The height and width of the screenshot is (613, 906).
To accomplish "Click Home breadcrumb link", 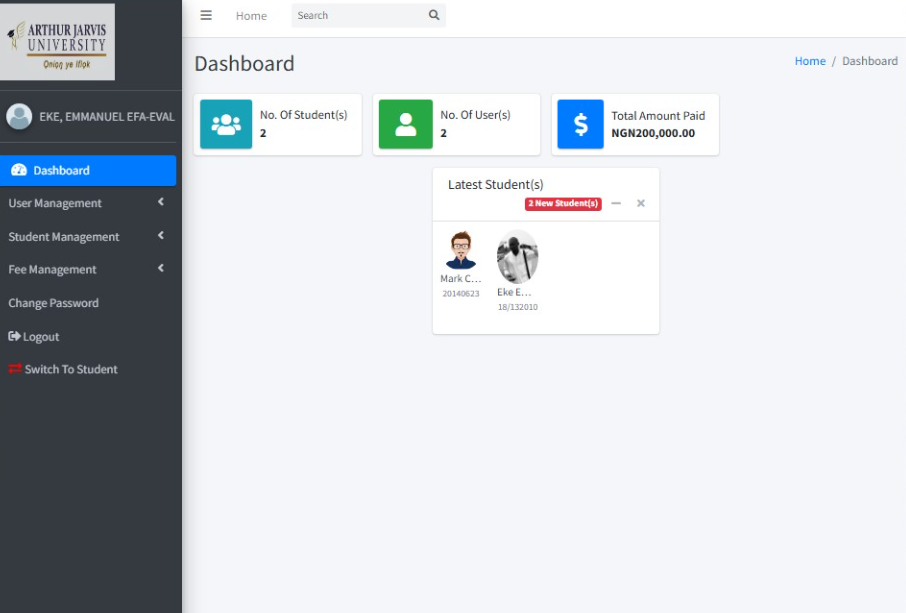I will [810, 61].
